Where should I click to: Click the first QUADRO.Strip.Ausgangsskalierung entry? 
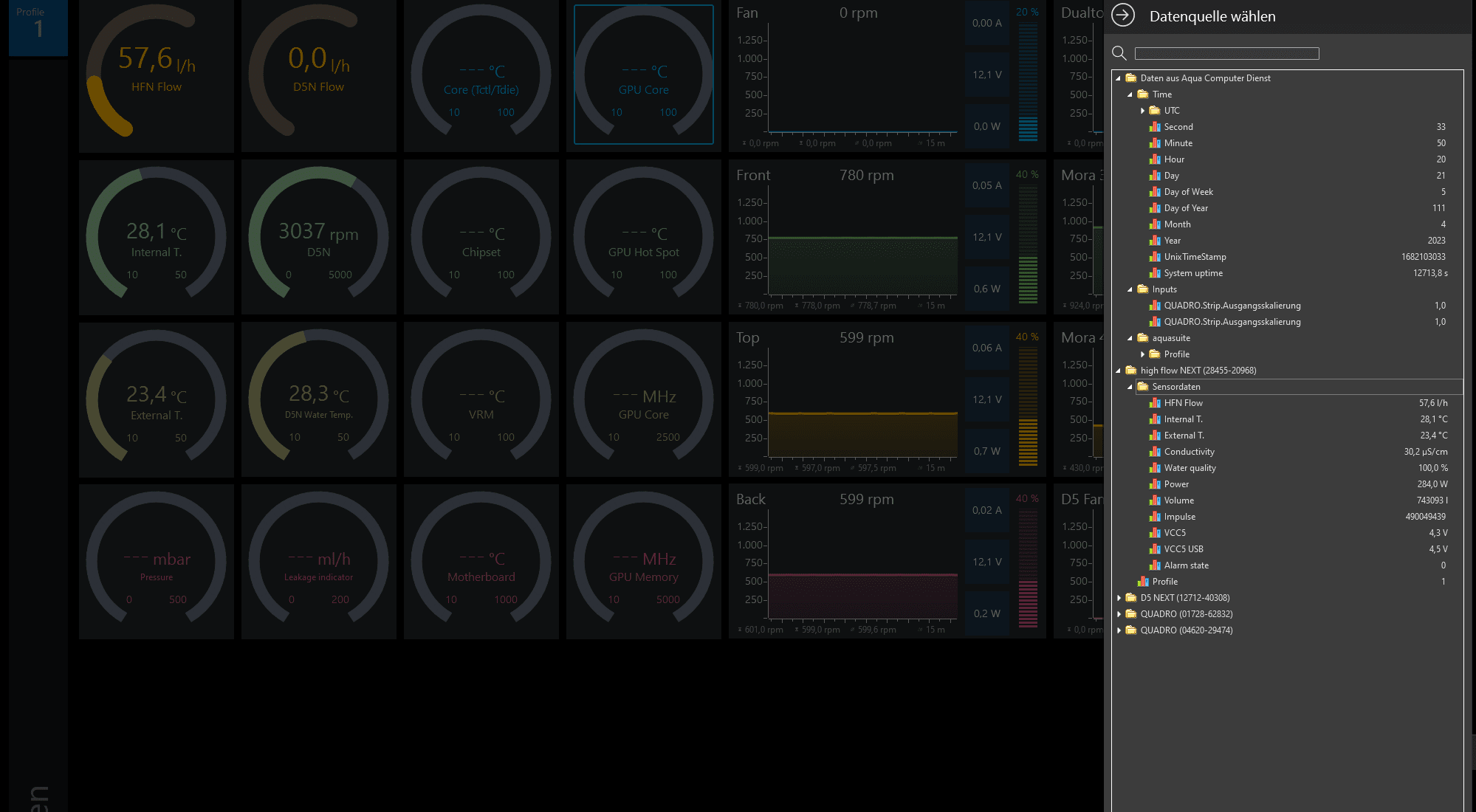pyautogui.click(x=1232, y=306)
